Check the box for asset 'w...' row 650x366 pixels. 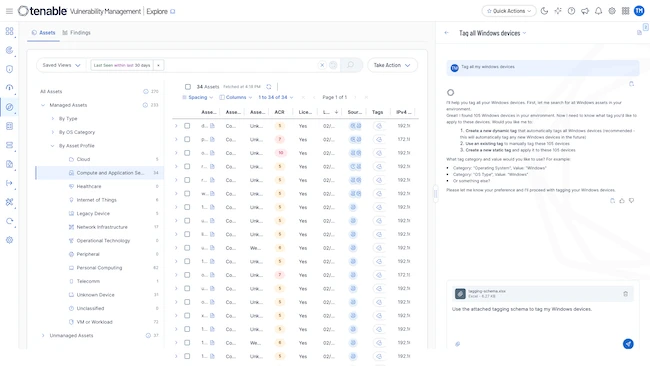(x=187, y=194)
